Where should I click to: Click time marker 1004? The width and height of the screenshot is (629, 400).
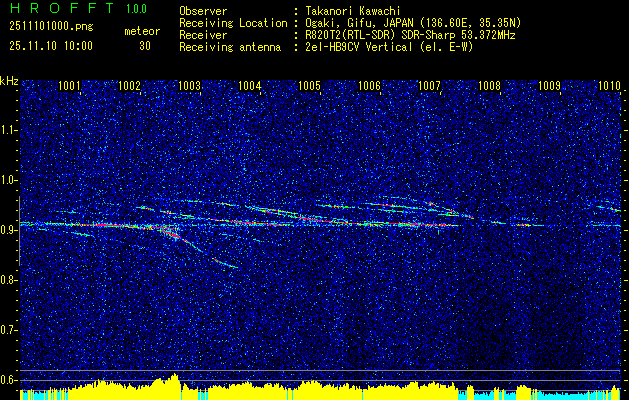pyautogui.click(x=249, y=85)
